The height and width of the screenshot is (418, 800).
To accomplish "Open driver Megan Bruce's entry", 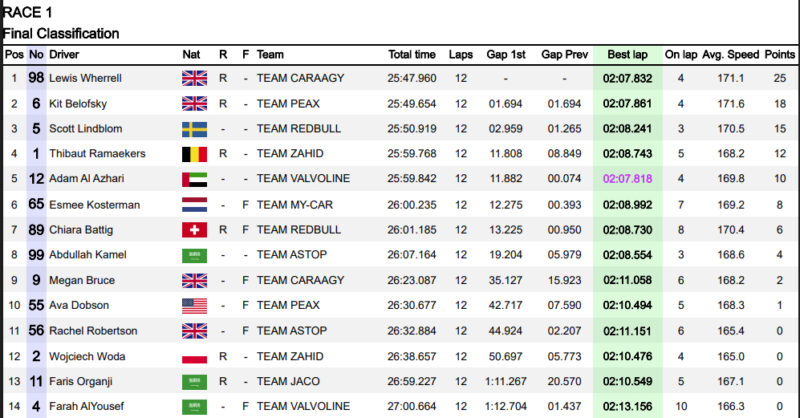I will (x=82, y=281).
